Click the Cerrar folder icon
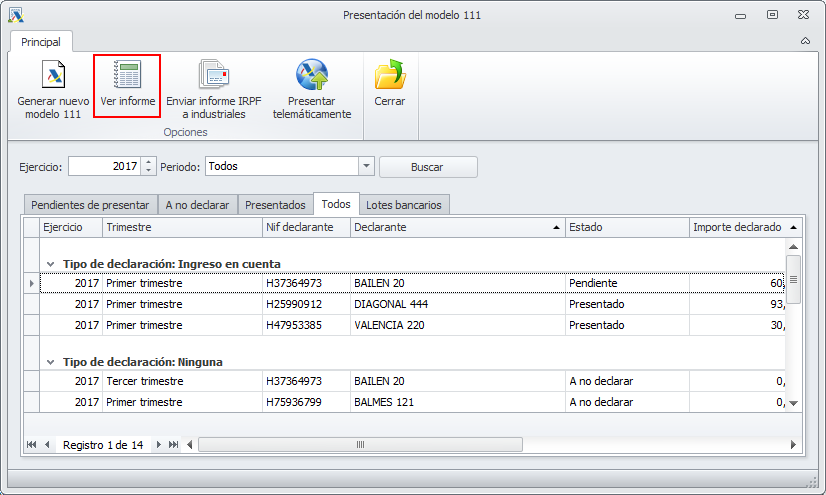 (389, 76)
